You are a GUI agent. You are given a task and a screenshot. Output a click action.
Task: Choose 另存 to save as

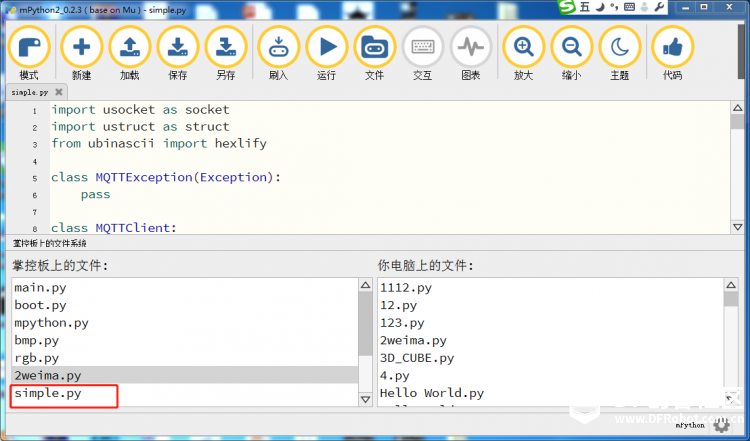[x=226, y=53]
